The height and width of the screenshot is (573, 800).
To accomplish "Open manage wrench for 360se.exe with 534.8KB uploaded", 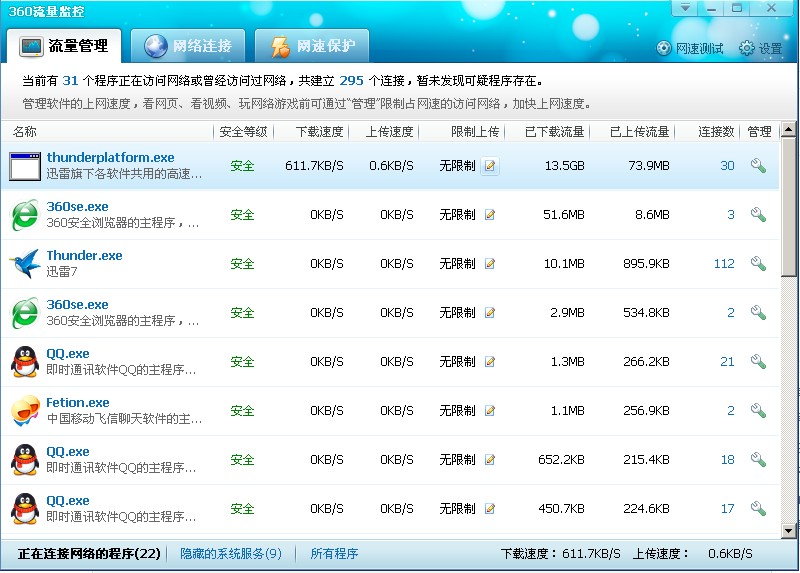I will [x=758, y=312].
